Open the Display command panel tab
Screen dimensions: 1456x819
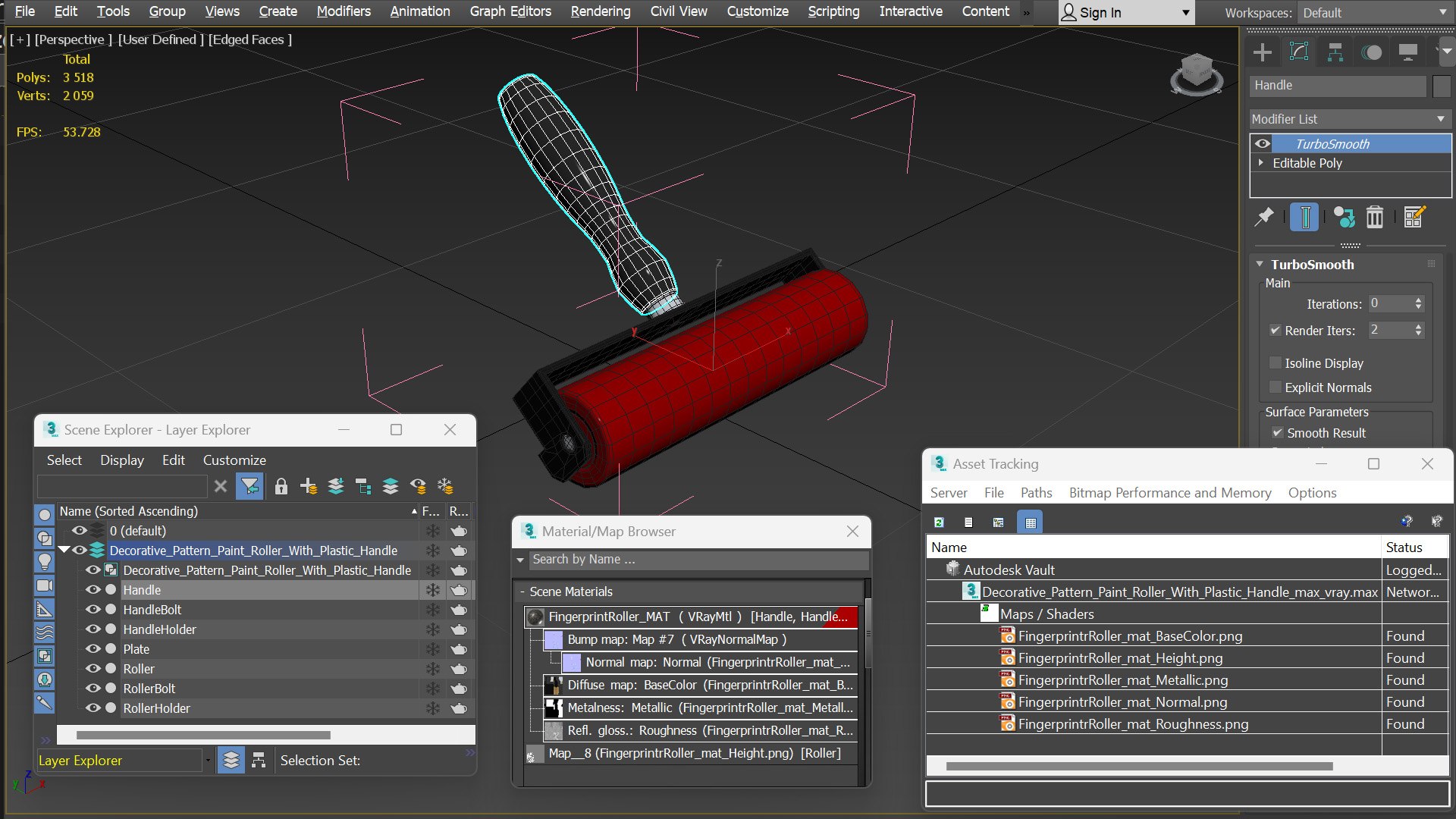click(x=1408, y=52)
